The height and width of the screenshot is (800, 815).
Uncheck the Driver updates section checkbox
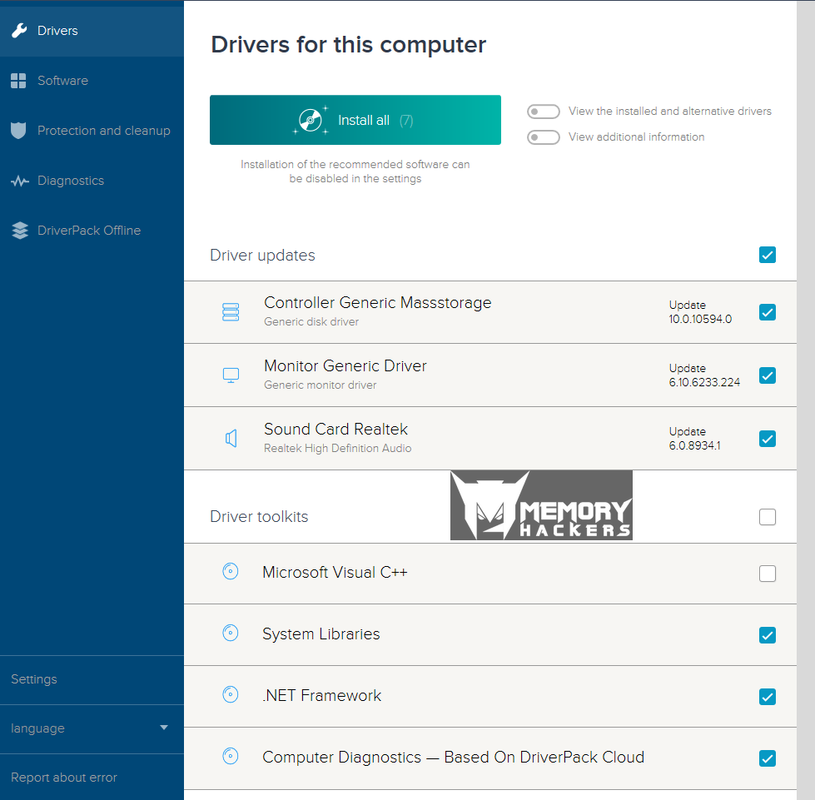pyautogui.click(x=767, y=255)
